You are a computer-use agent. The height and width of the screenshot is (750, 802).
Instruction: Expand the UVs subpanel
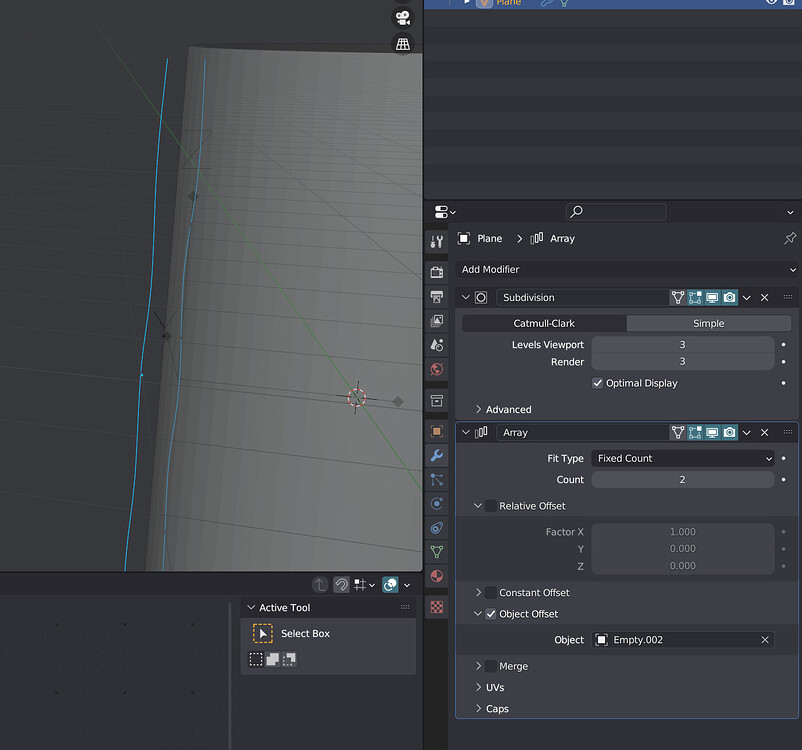pos(478,687)
